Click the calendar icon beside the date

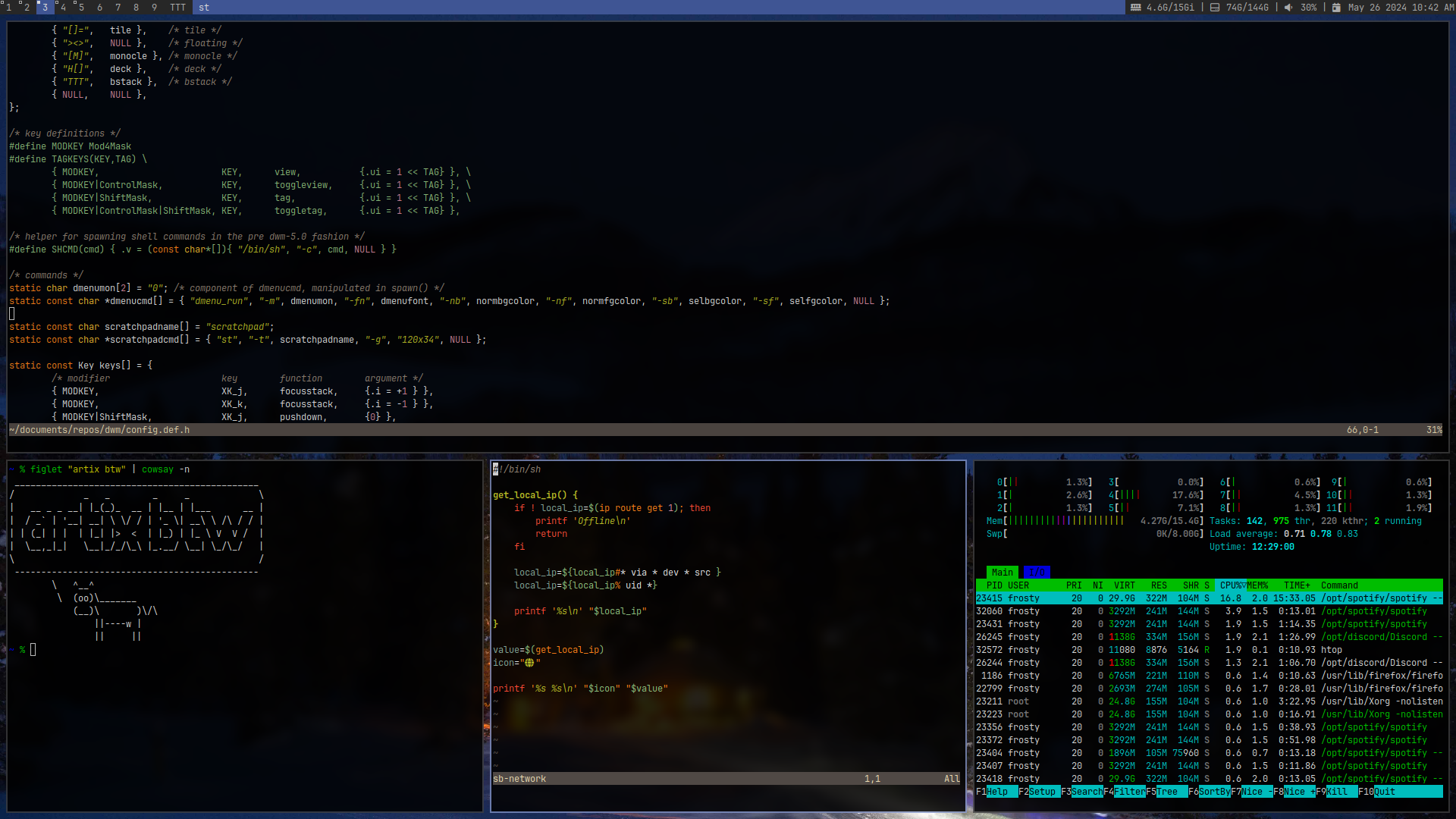1336,8
